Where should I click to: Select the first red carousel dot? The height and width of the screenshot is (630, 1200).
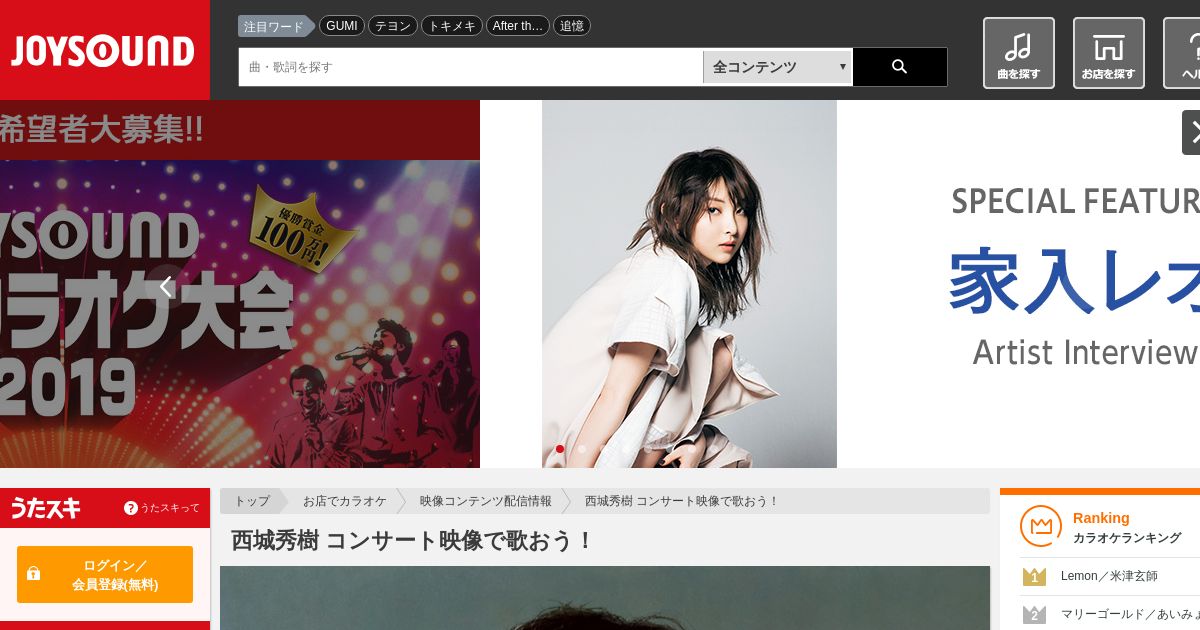click(560, 449)
